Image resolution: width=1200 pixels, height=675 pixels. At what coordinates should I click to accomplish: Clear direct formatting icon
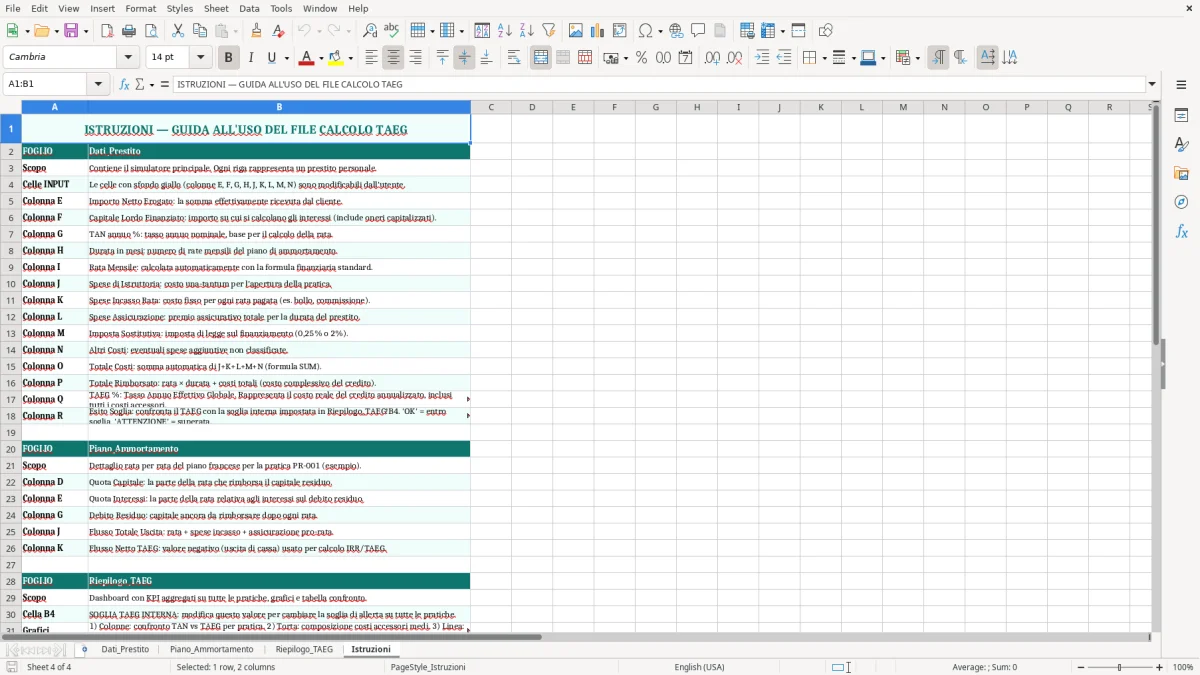click(277, 31)
